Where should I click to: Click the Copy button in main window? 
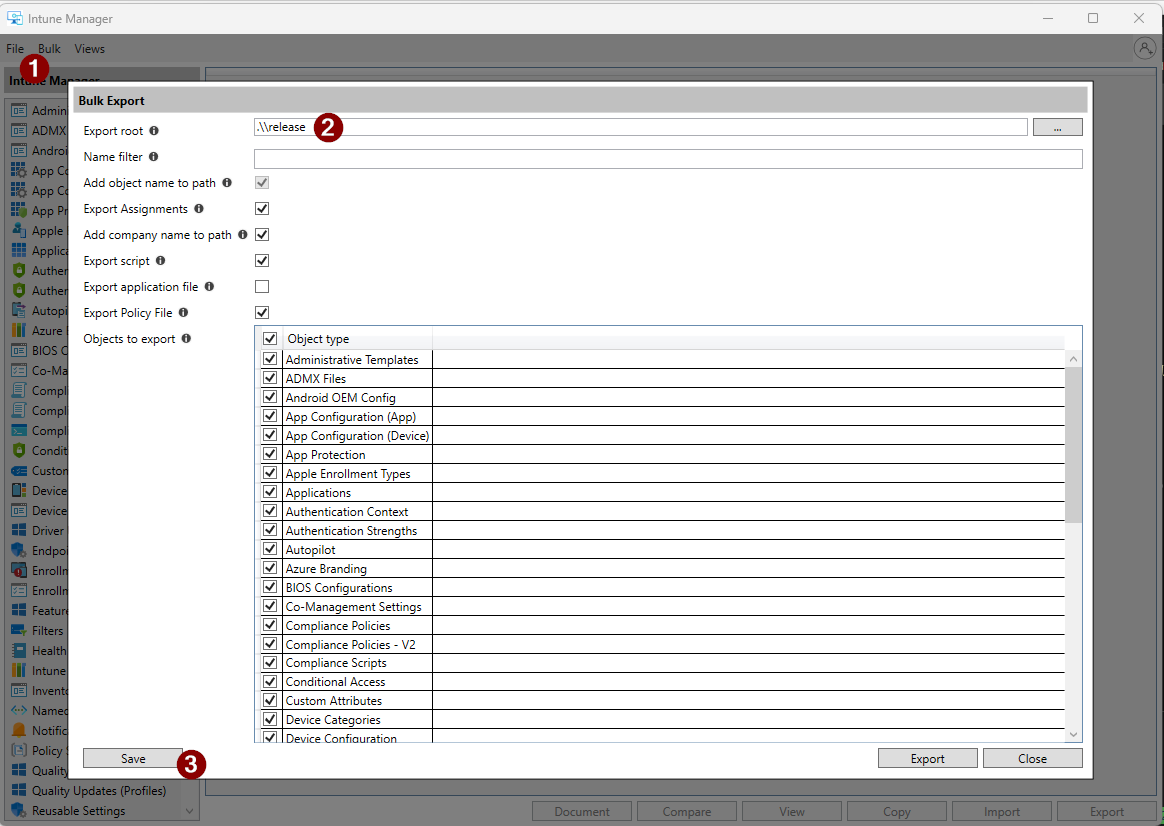coord(897,812)
